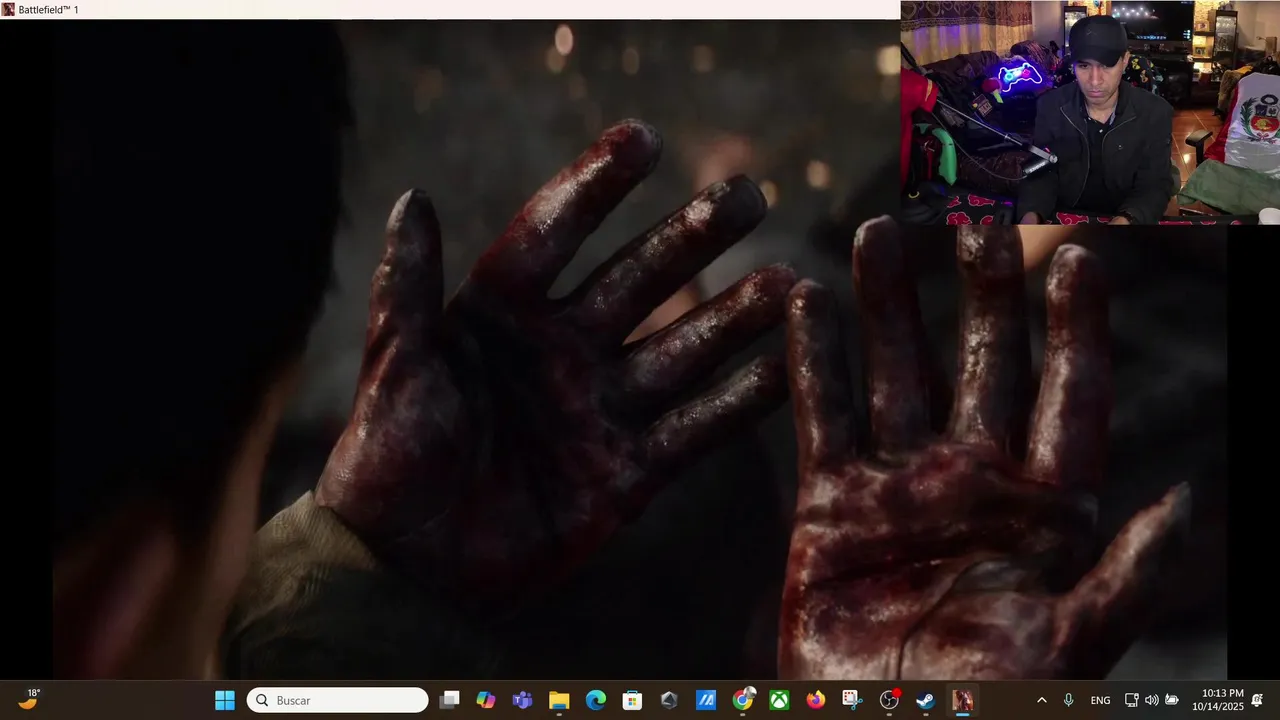1280x720 pixels.
Task: Open the gray hexagon app on taskbar
Action: [669, 700]
